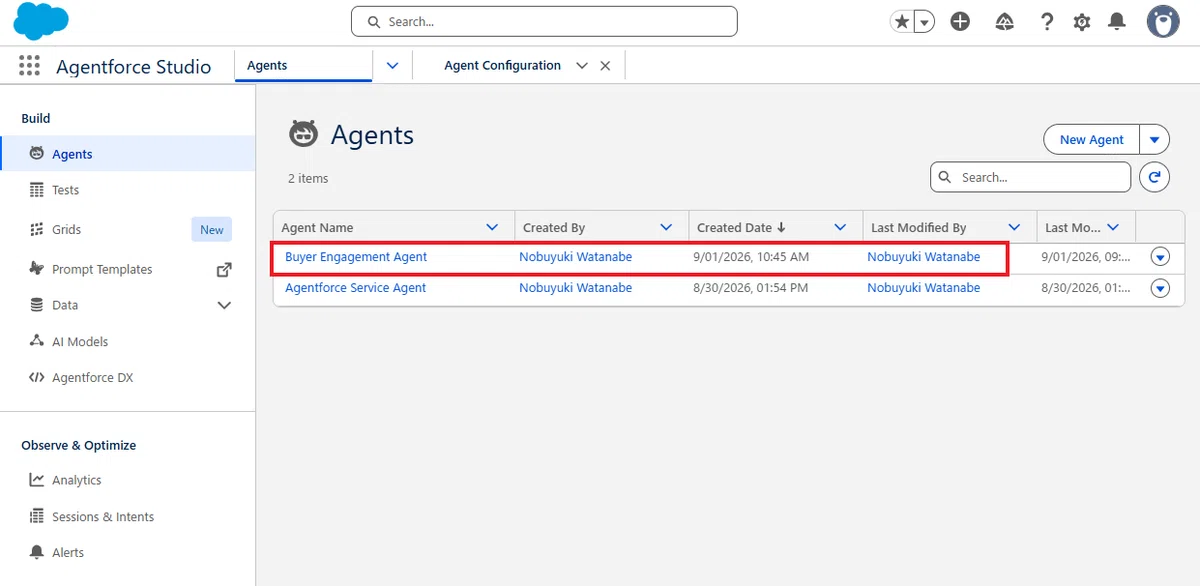This screenshot has height=586, width=1200.
Task: Open the Notifications bell icon
Action: (x=1117, y=22)
